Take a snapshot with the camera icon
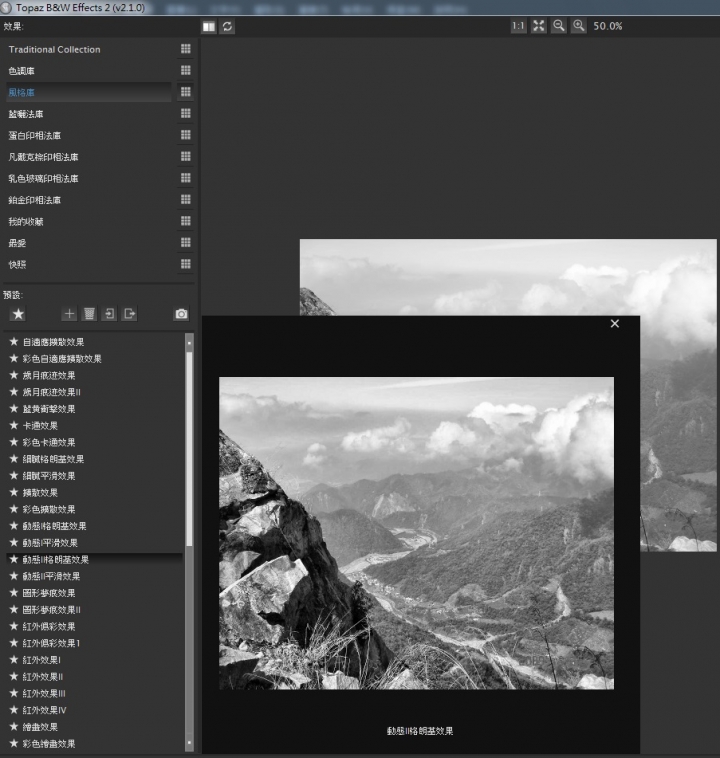Viewport: 720px width, 758px height. [x=181, y=314]
